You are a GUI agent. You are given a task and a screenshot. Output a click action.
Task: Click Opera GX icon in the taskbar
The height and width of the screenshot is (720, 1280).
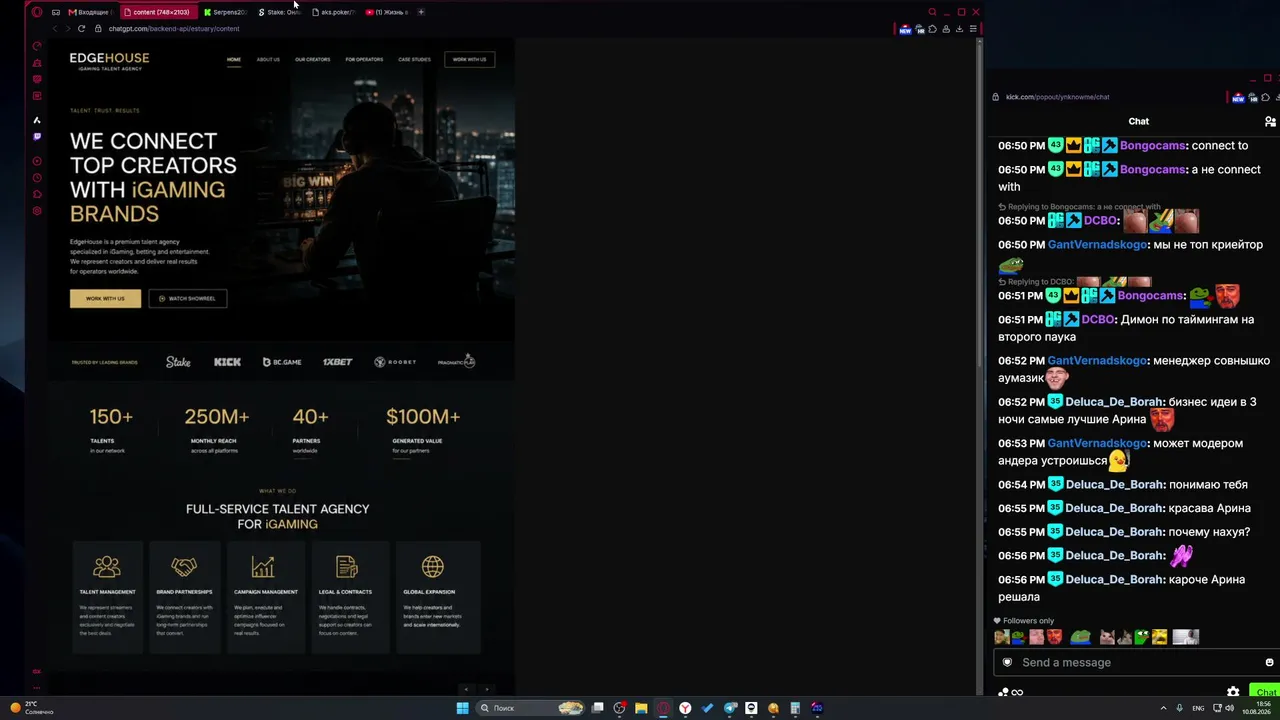663,708
